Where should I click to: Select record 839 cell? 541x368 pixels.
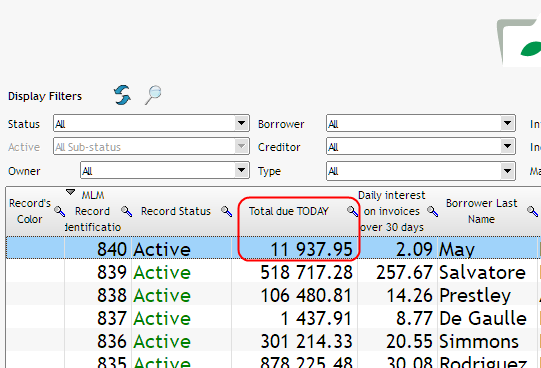click(x=98, y=272)
